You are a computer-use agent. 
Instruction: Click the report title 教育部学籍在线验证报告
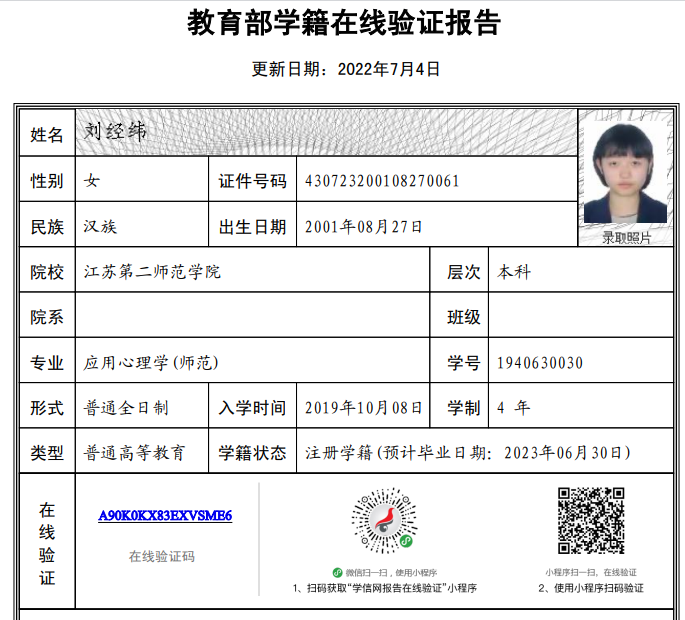(x=344, y=24)
